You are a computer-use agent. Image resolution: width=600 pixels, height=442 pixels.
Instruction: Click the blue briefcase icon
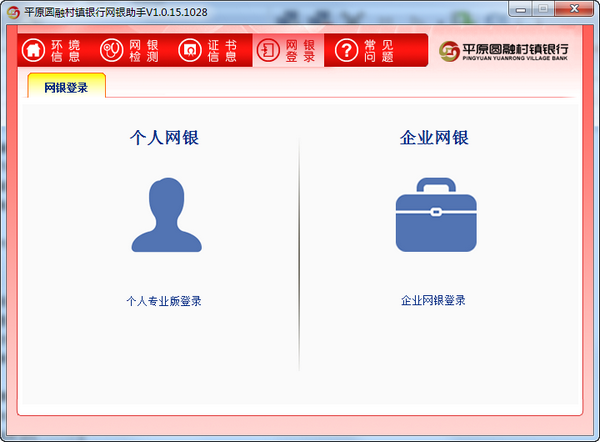pos(436,215)
